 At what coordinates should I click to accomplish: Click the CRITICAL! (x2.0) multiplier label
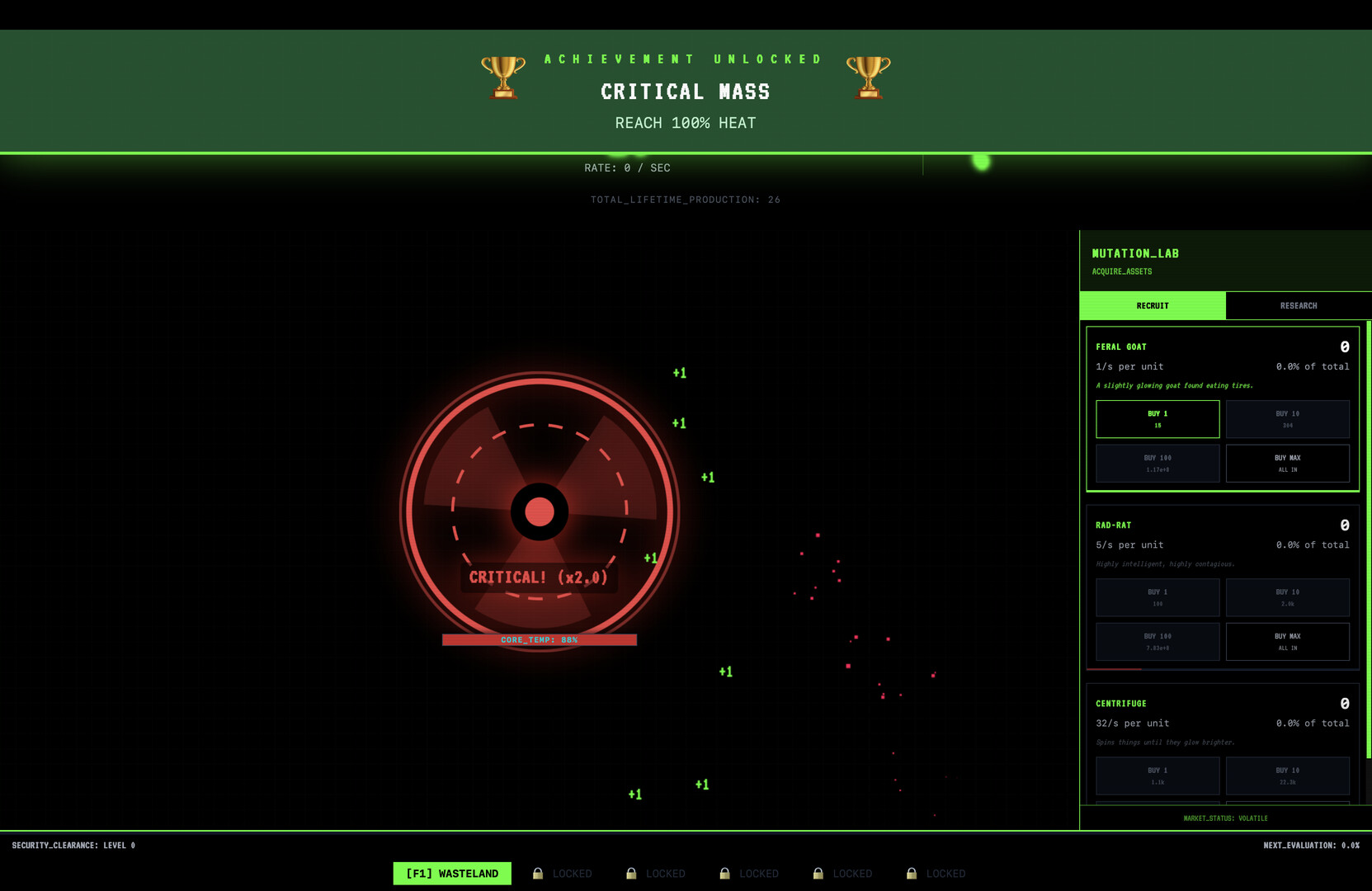(540, 577)
